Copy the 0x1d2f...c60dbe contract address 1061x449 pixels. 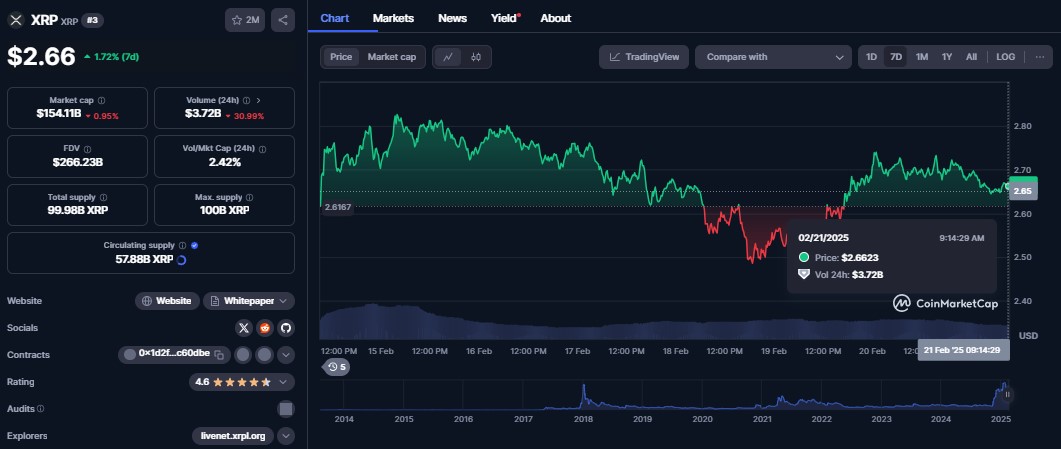pos(219,355)
